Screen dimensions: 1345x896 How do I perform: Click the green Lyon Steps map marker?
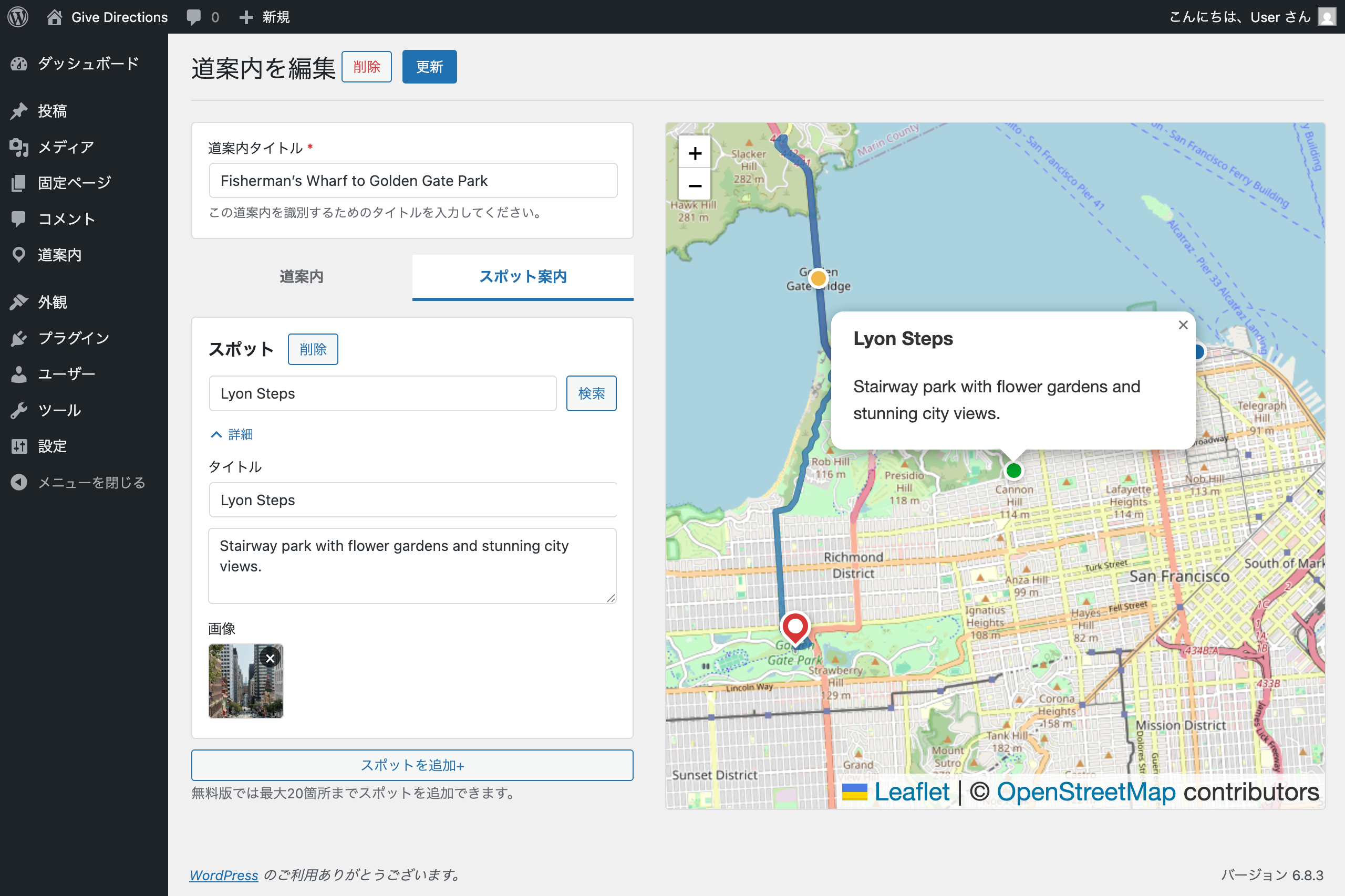(x=1013, y=471)
